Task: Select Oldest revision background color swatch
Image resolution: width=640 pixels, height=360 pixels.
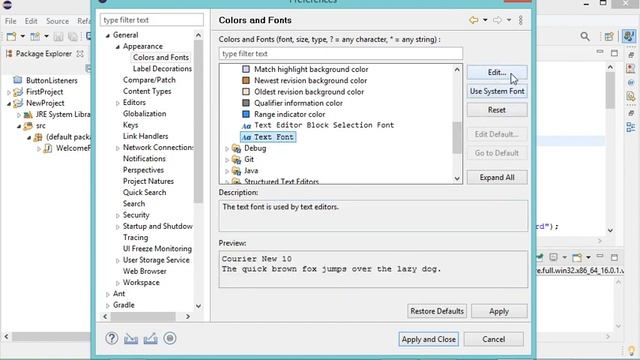Action: point(246,92)
